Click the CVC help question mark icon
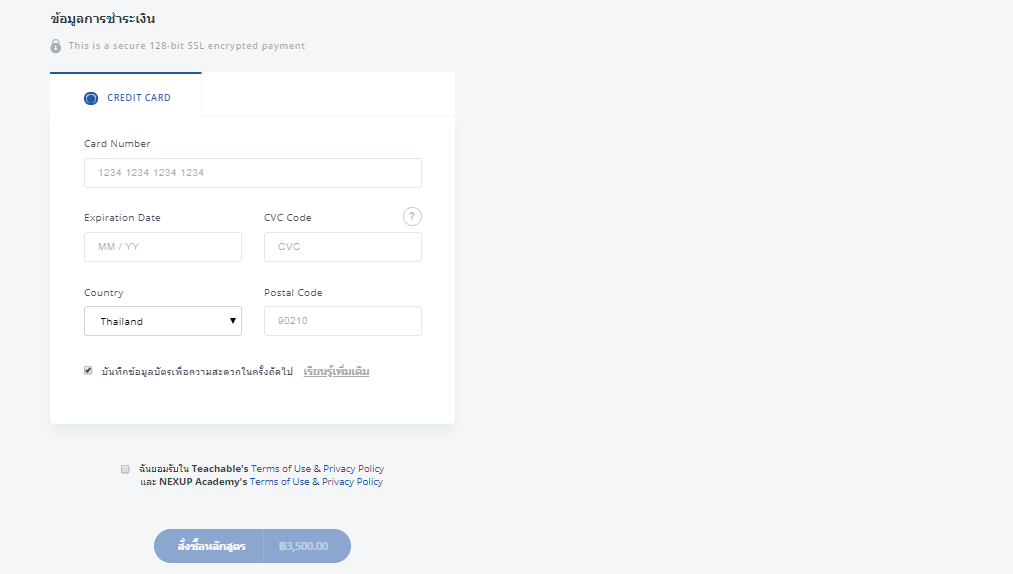The width and height of the screenshot is (1013, 574). click(x=412, y=217)
